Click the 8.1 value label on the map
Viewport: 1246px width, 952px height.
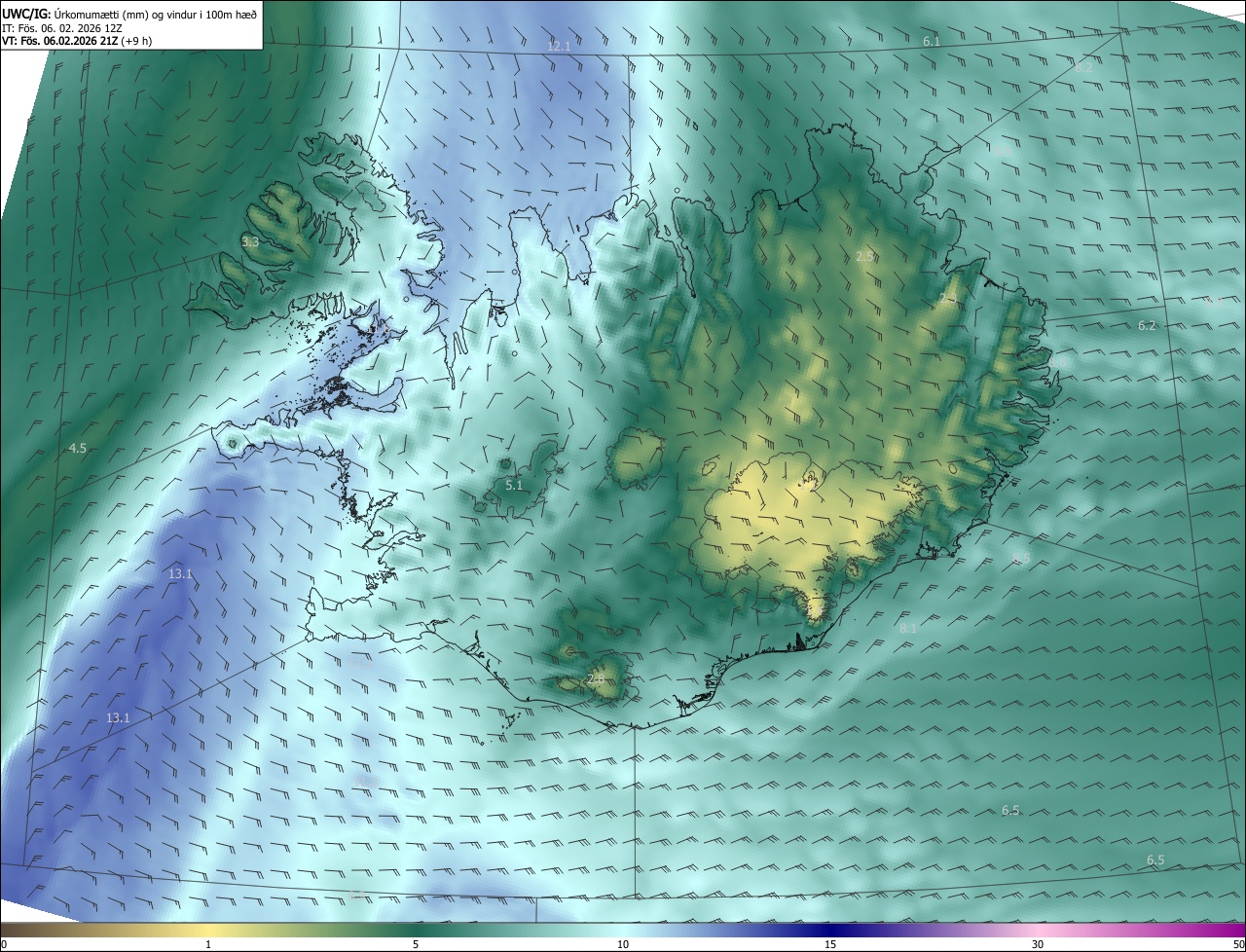(908, 629)
